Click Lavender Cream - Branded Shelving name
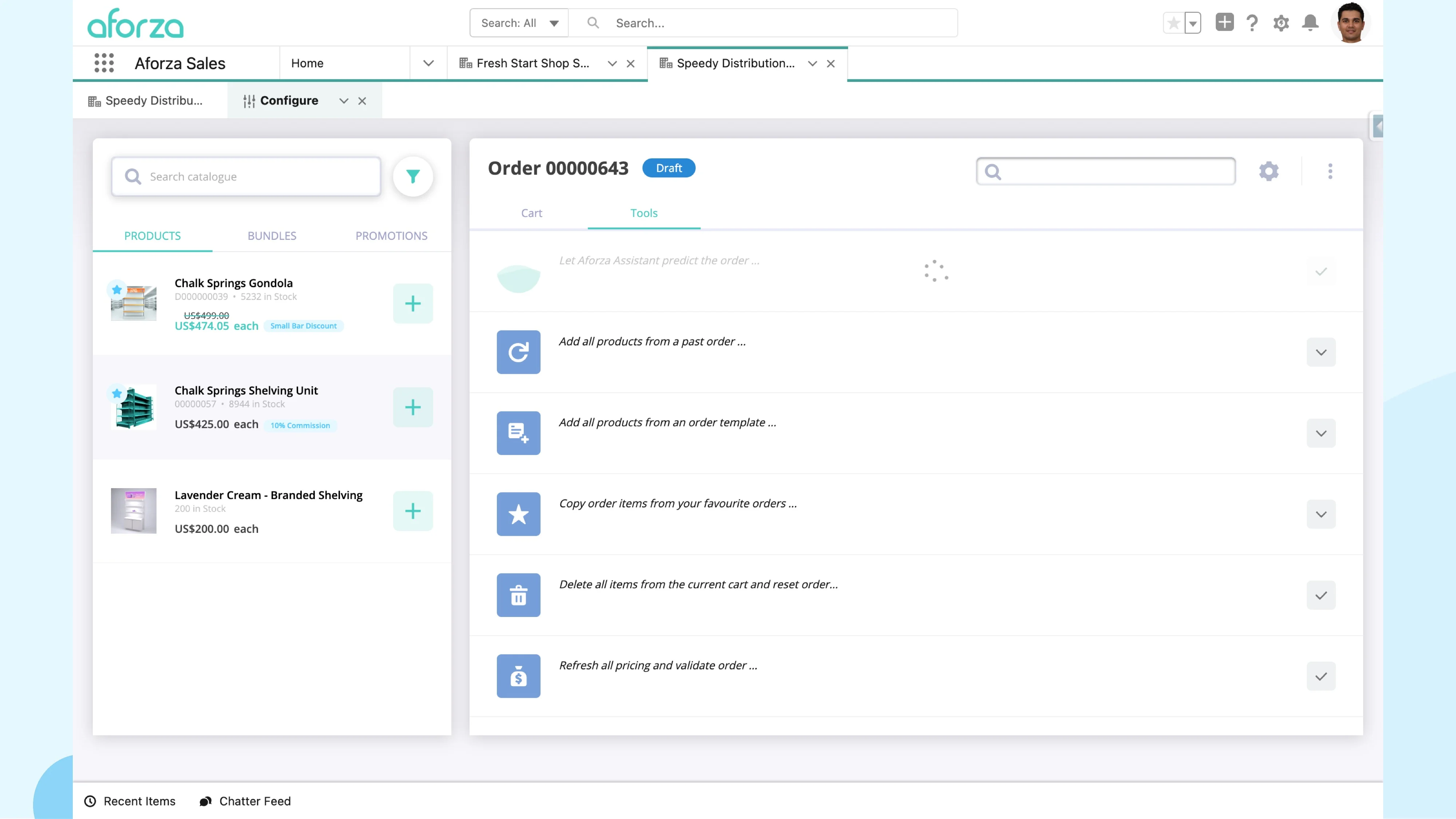Screen dimensions: 1456x819 click(269, 495)
